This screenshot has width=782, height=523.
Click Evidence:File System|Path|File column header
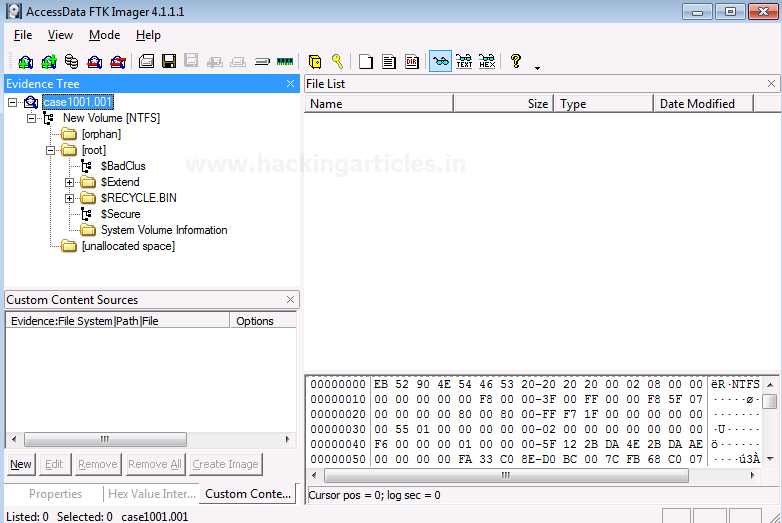[x=118, y=321]
